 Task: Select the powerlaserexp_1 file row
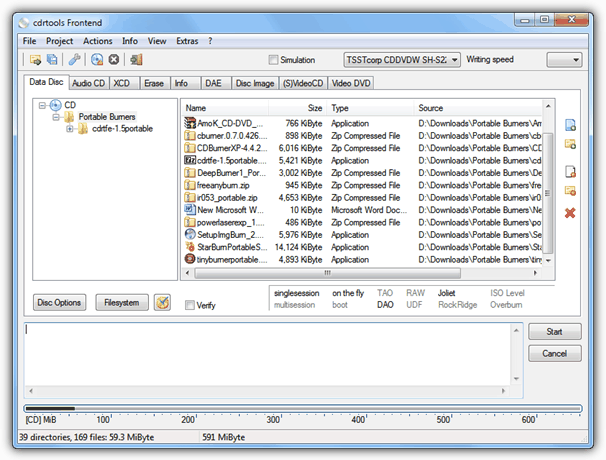click(363, 222)
